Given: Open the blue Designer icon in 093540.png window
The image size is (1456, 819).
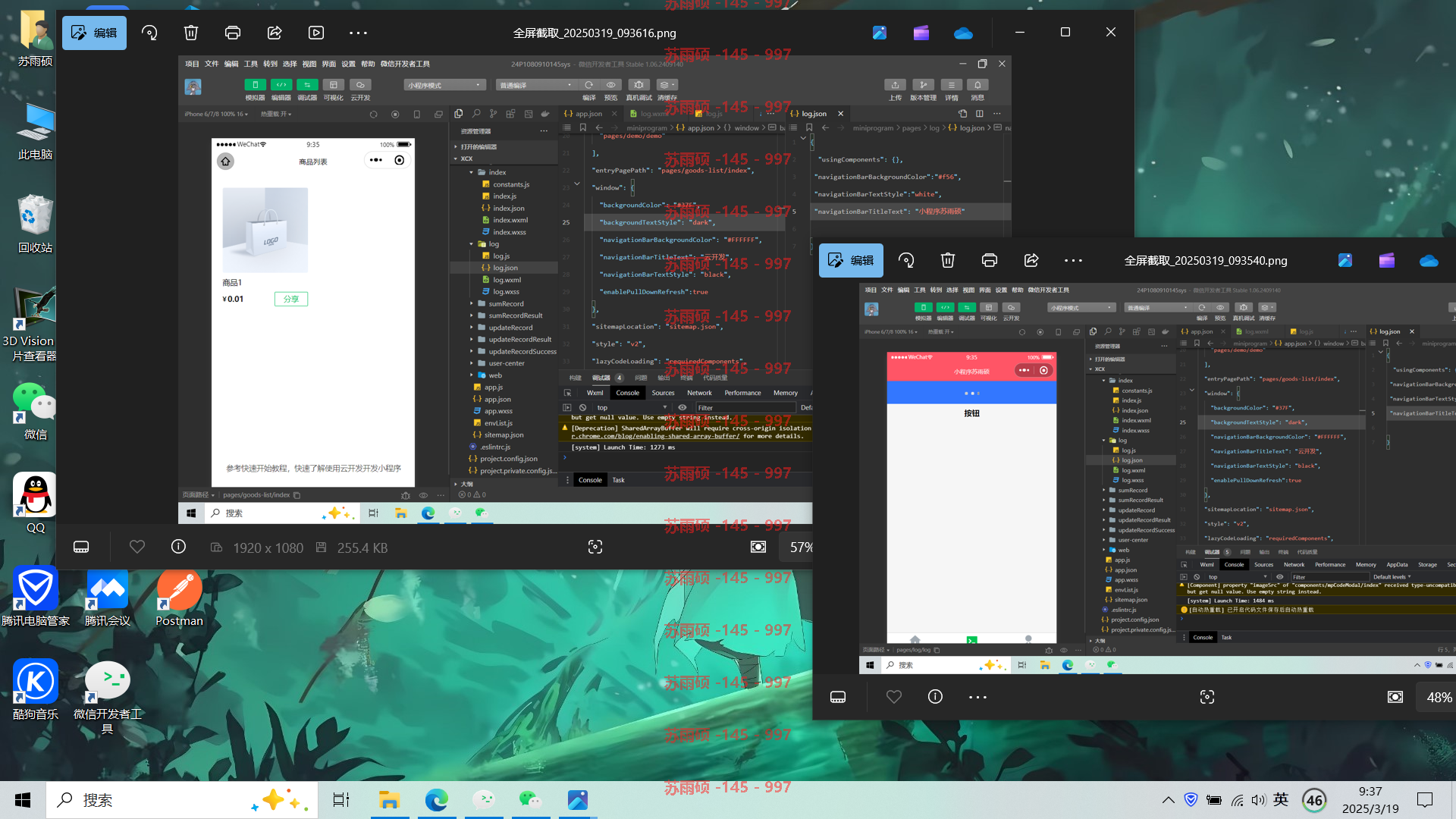Looking at the screenshot, I should click(x=1345, y=260).
